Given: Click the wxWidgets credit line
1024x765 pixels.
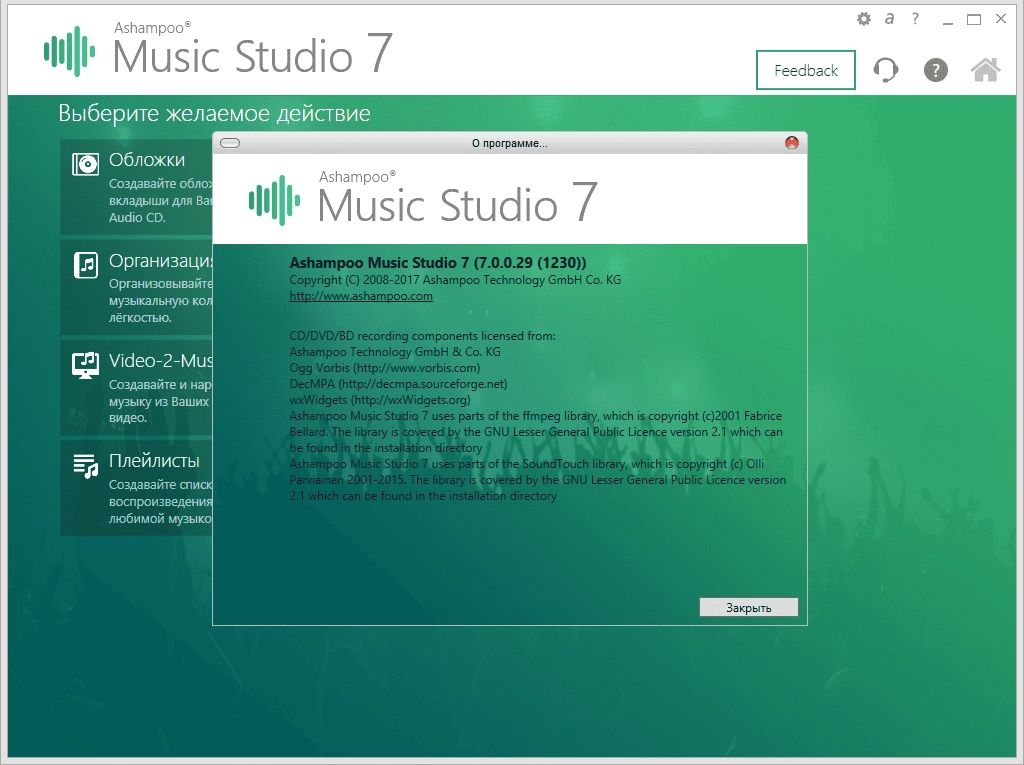Looking at the screenshot, I should [x=380, y=400].
